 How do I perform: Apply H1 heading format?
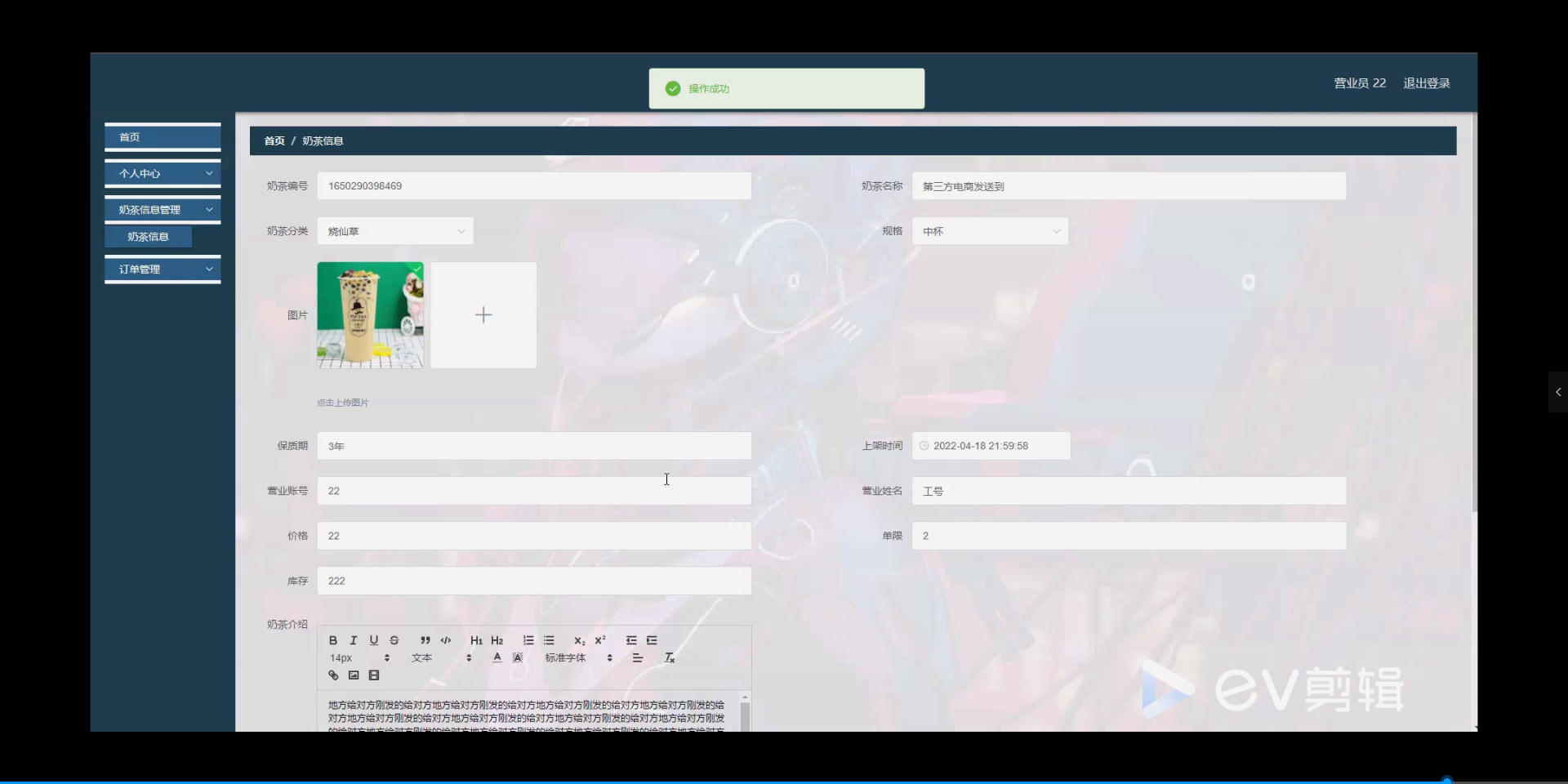pyautogui.click(x=477, y=640)
